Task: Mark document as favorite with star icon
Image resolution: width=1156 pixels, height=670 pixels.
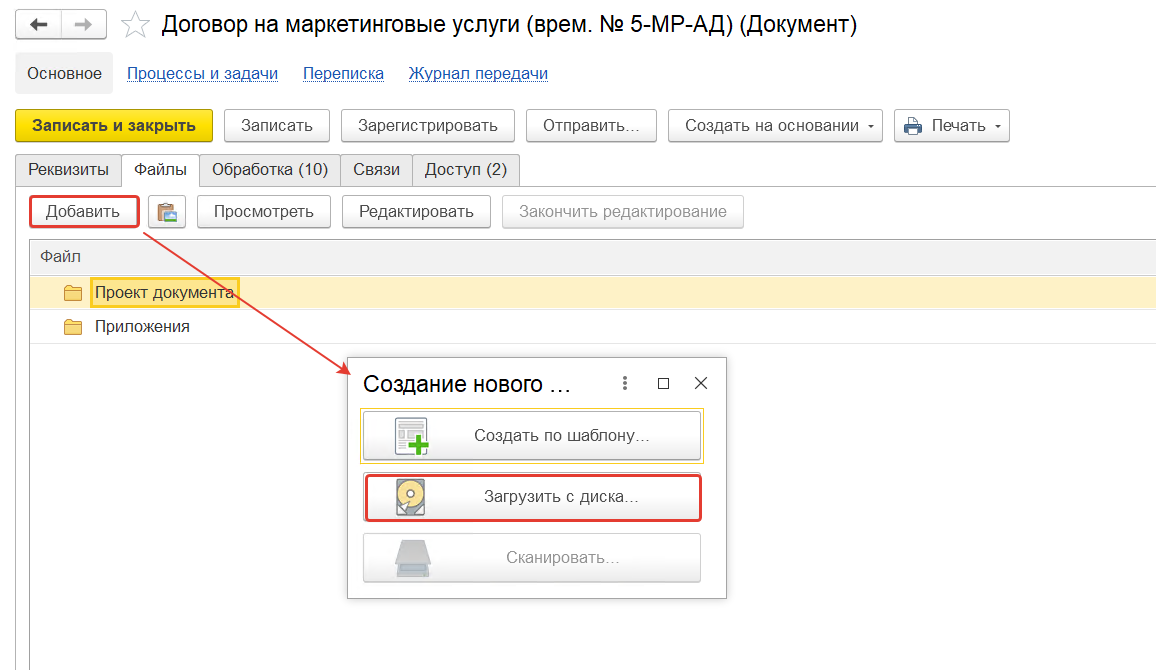Action: [136, 25]
